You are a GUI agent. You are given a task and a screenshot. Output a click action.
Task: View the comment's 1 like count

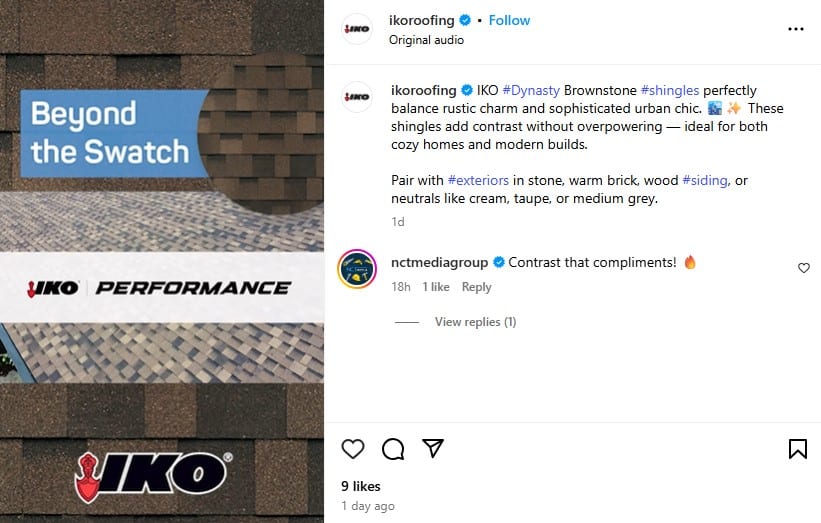(436, 287)
